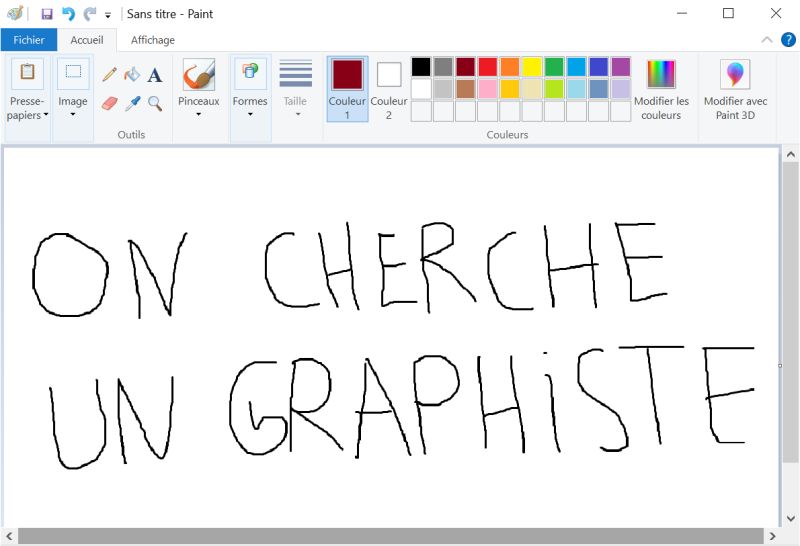Pick the black color swatch
Image resolution: width=800 pixels, height=546 pixels.
pos(421,67)
